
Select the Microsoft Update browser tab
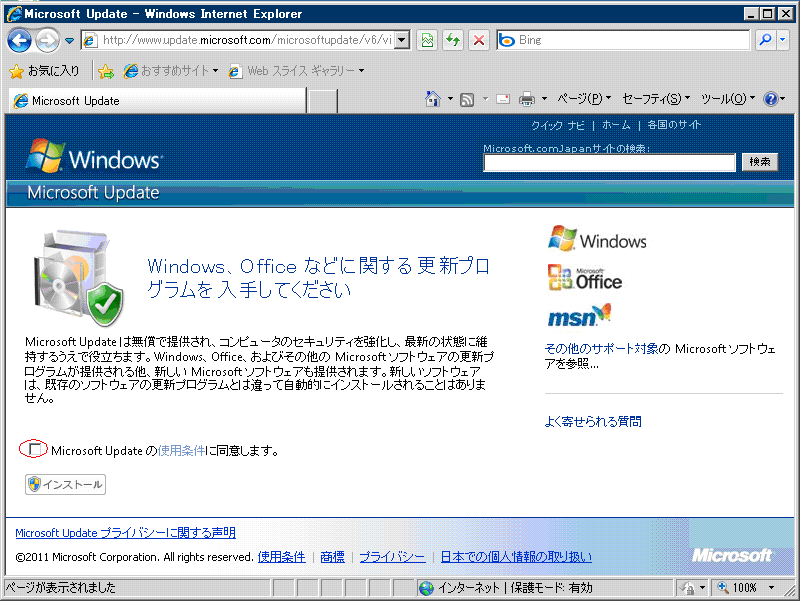157,101
